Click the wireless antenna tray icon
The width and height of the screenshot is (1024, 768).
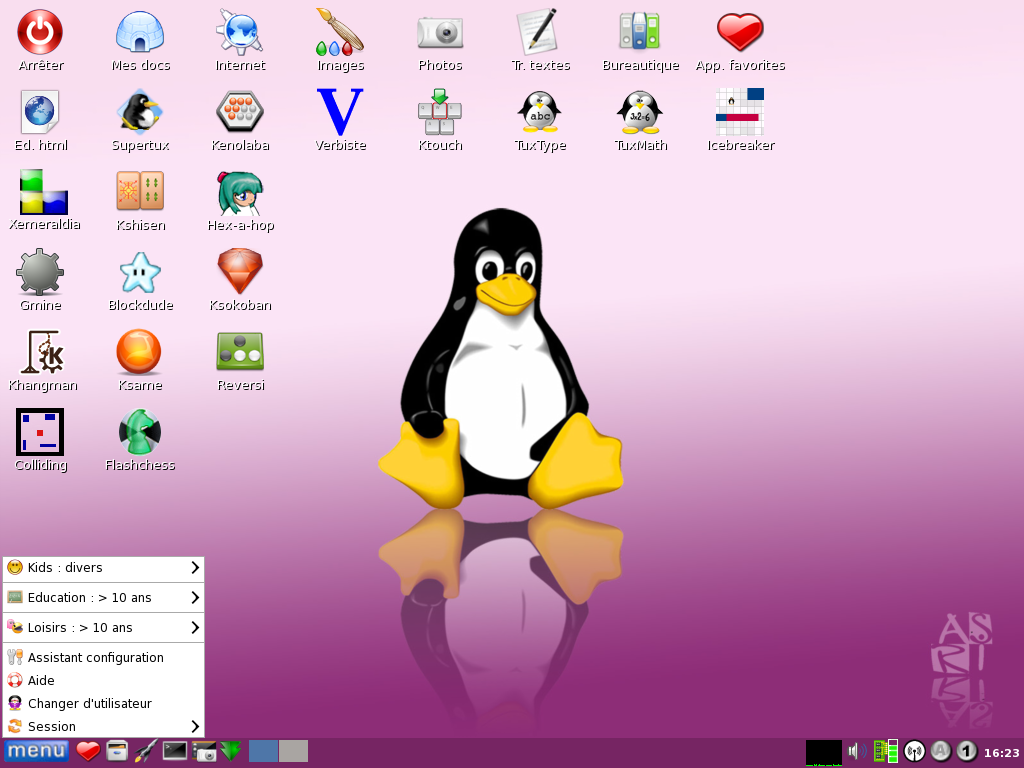[914, 752]
